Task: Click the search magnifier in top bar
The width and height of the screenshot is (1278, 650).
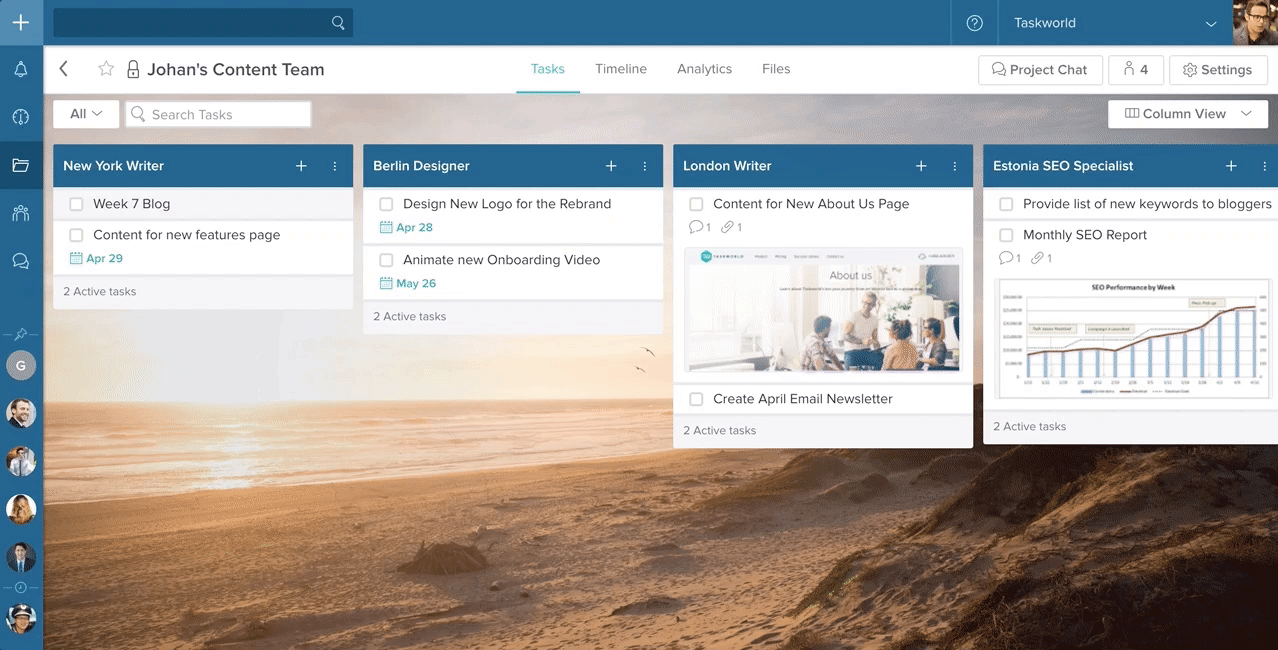Action: pos(338,23)
